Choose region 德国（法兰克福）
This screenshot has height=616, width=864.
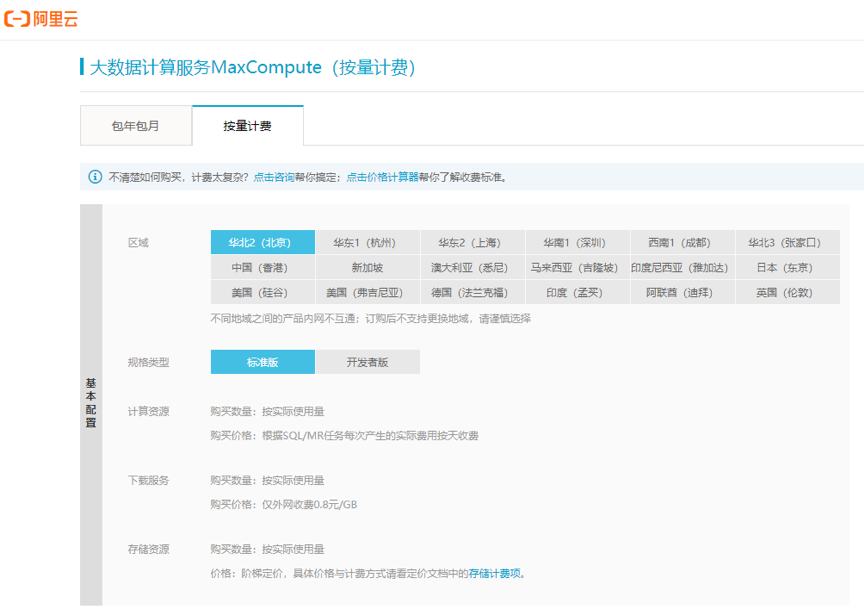(473, 292)
